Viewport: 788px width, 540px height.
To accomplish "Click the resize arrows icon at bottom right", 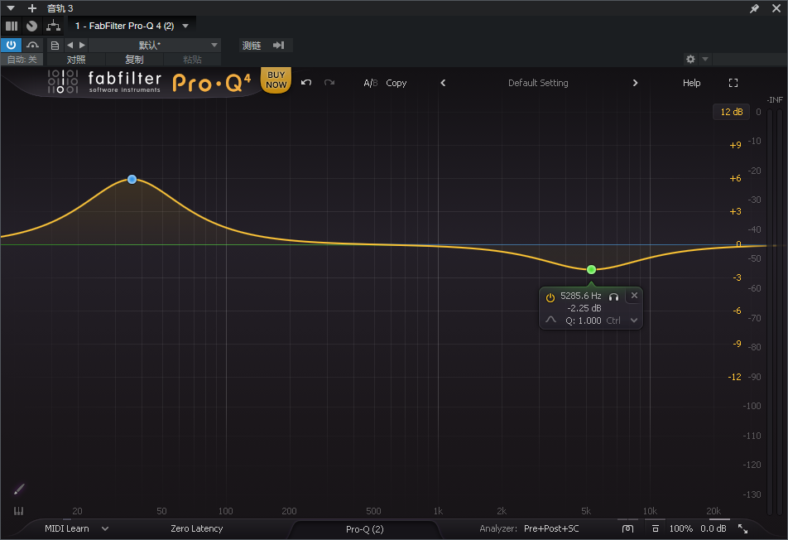I will [743, 528].
